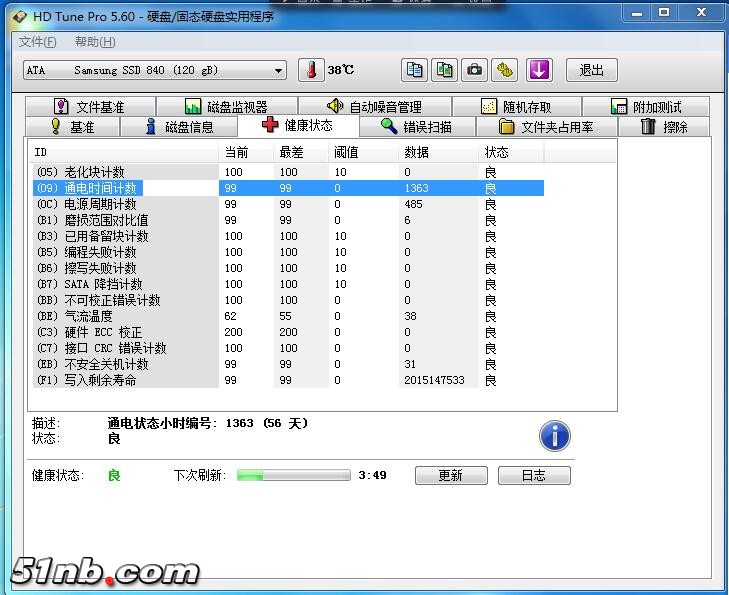Screen dimensions: 729x595
Task: Click the 日志 log button
Action: coord(533,476)
